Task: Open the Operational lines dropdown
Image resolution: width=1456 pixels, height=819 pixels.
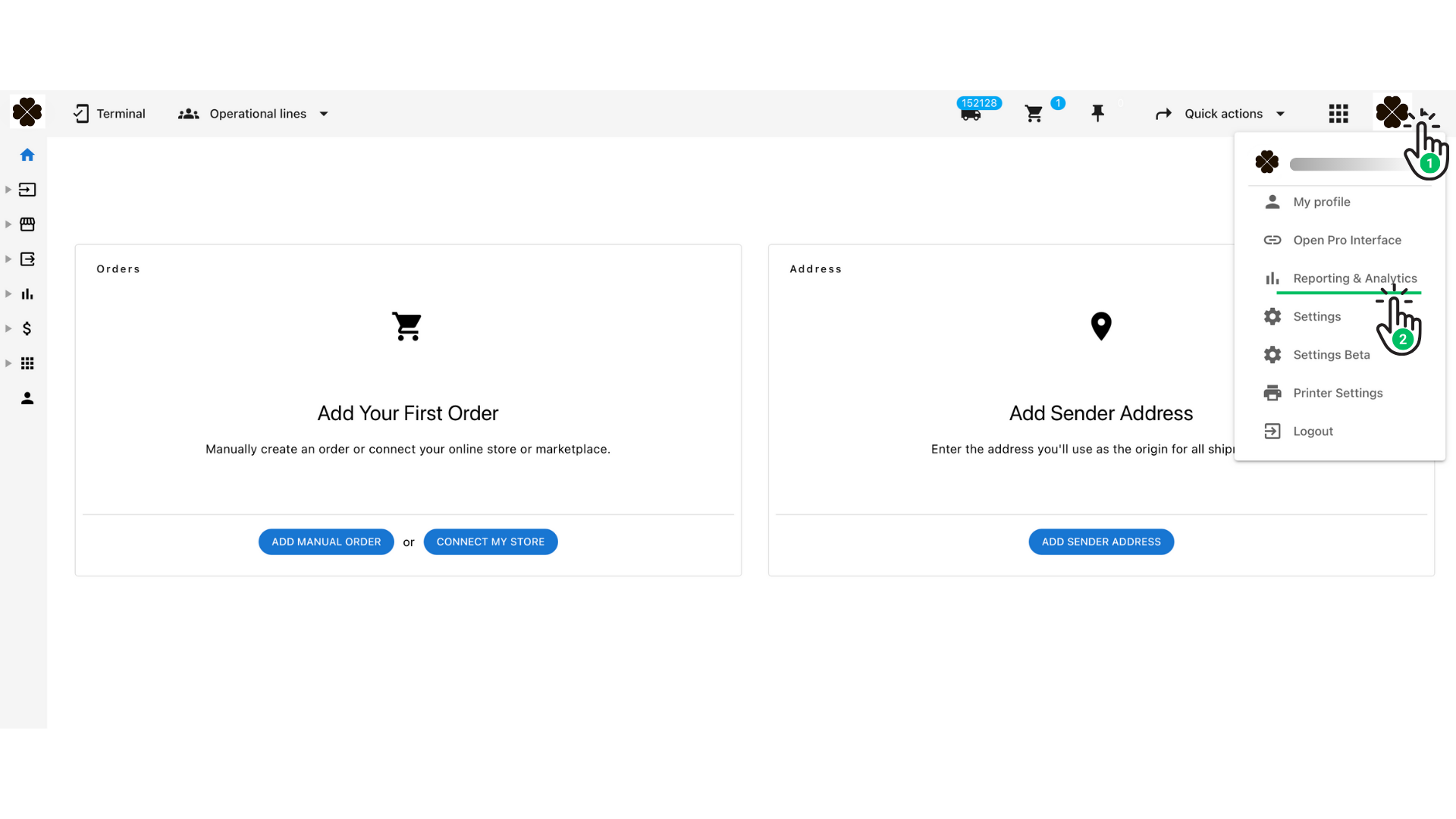Action: click(x=258, y=113)
